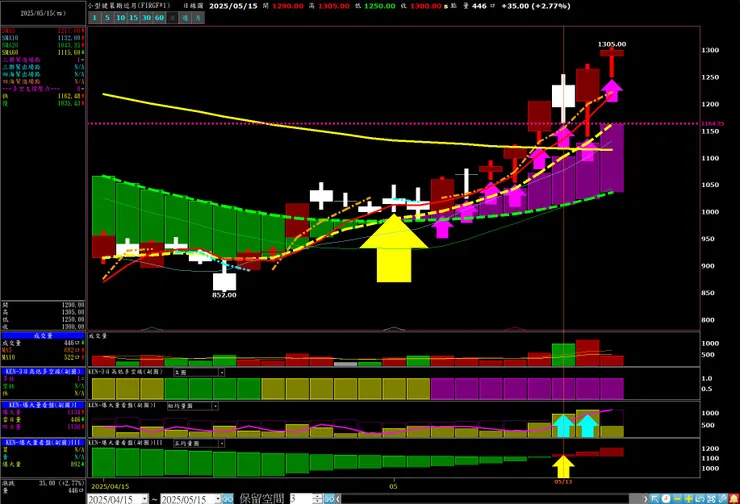Select the arrow pointer tool icon

[655, 499]
